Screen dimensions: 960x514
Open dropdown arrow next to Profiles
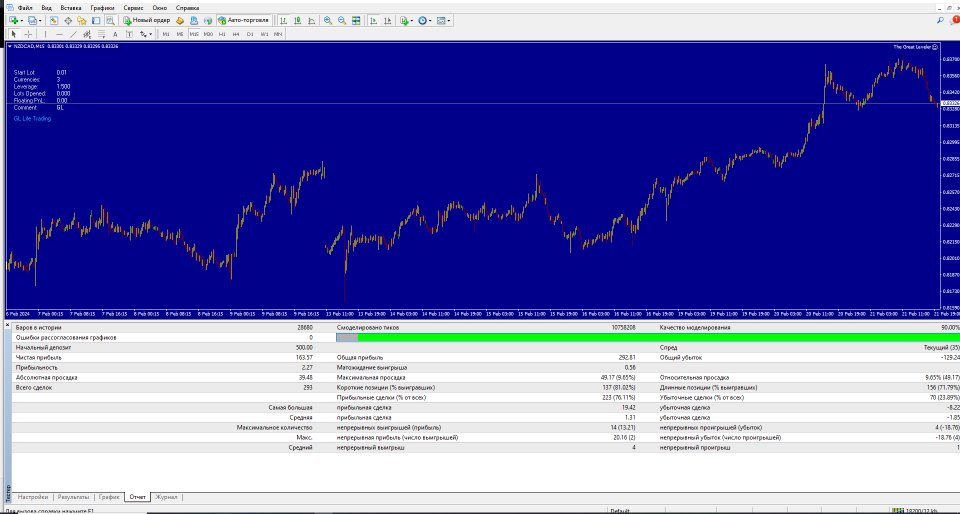coord(40,20)
